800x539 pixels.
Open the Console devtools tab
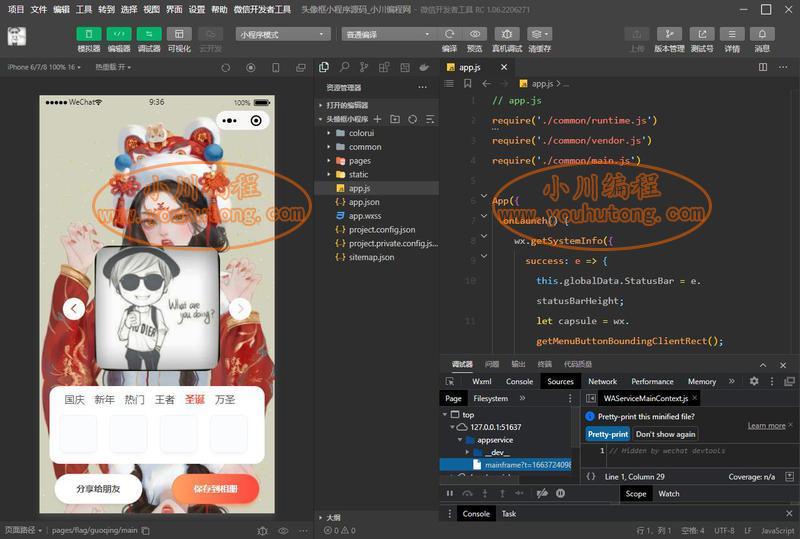click(x=519, y=381)
